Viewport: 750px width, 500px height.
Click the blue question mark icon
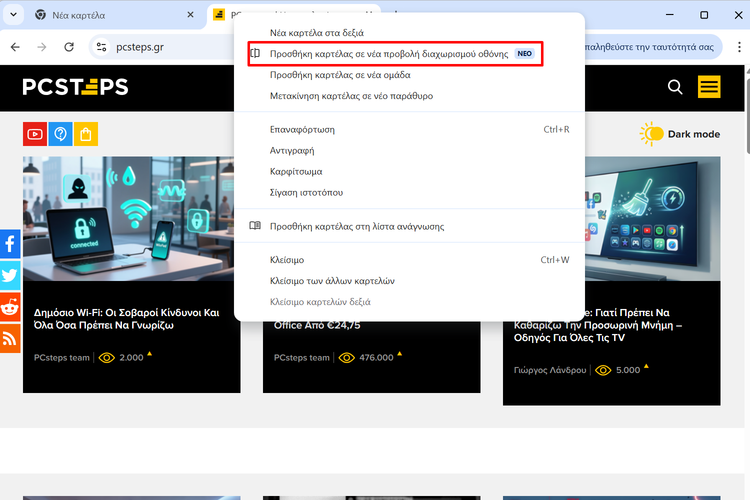(60, 134)
